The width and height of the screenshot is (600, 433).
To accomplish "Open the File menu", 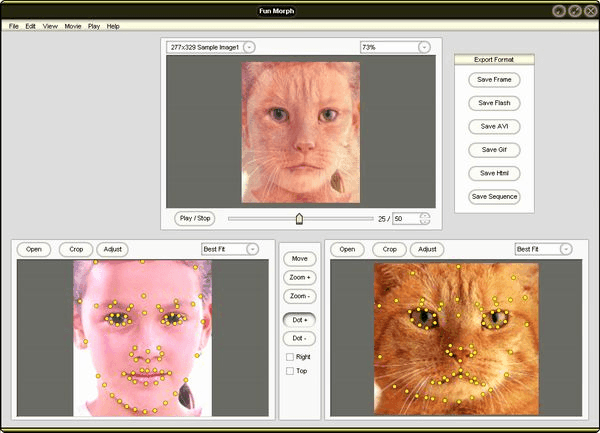I will (x=14, y=25).
